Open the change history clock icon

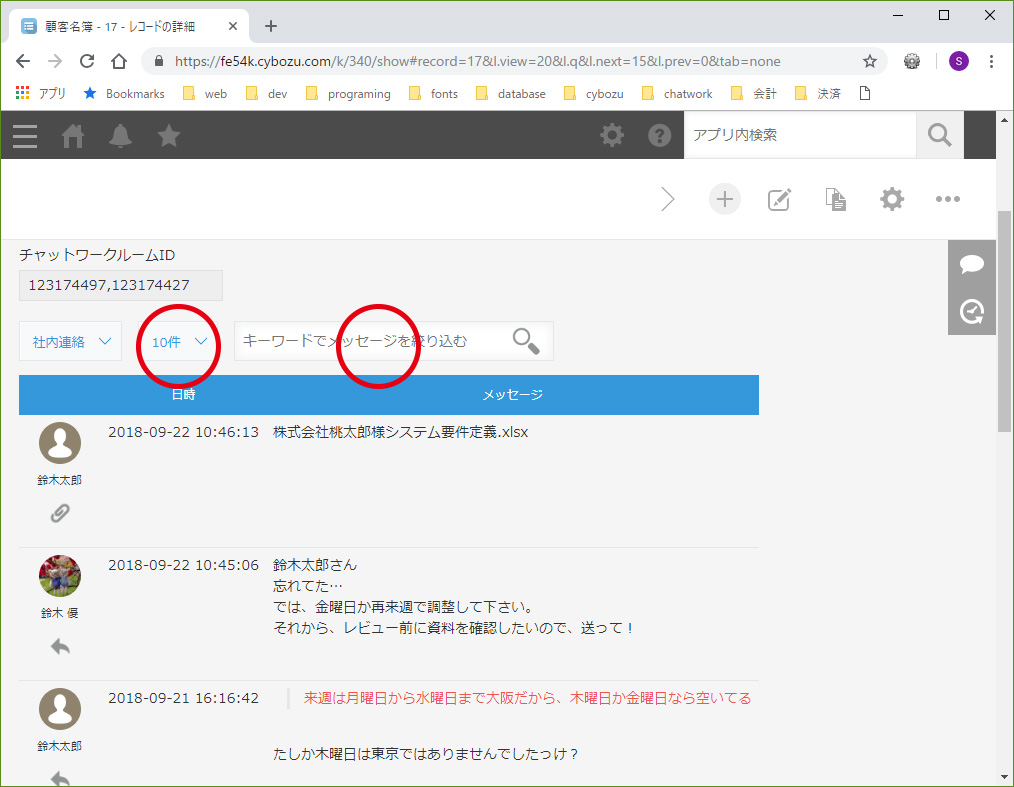971,312
